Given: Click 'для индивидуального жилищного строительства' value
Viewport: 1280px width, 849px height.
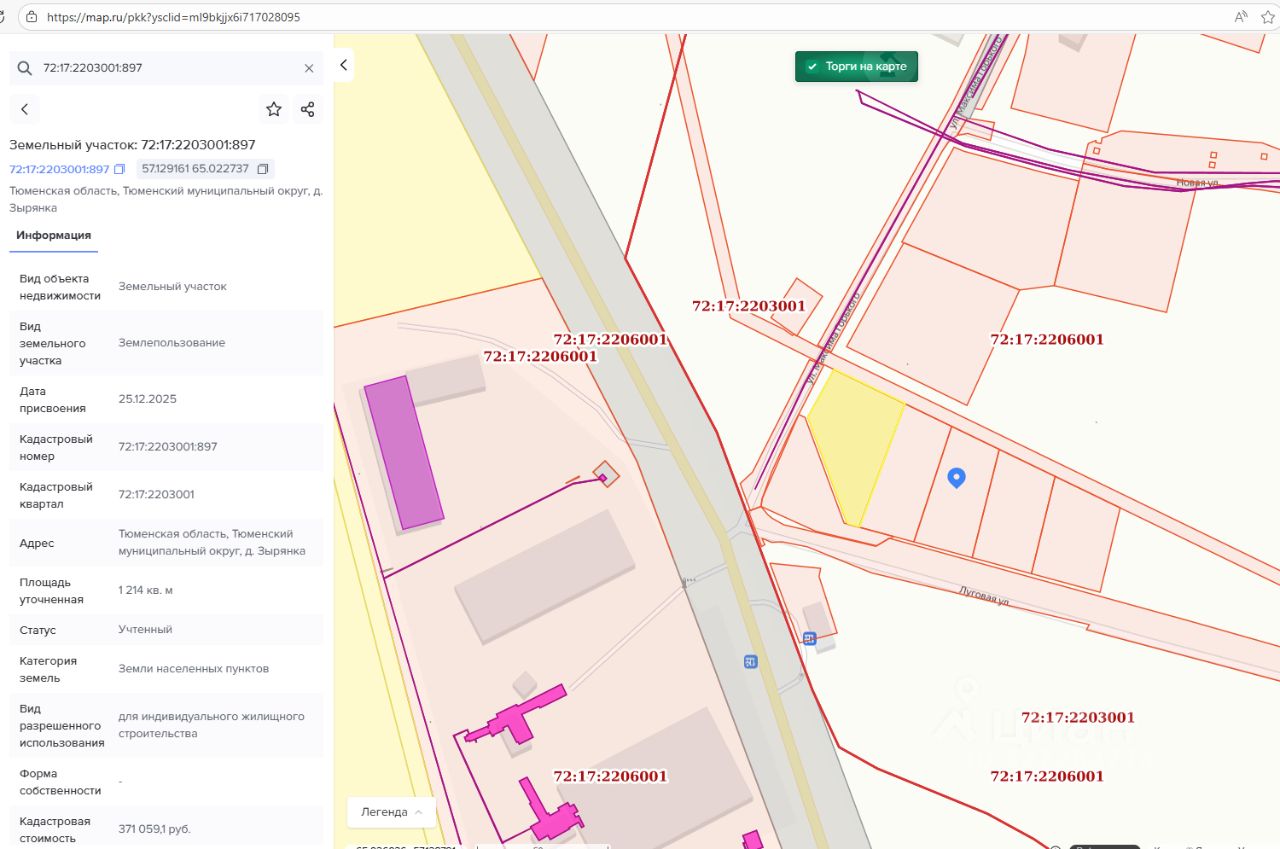Looking at the screenshot, I should click(x=211, y=725).
